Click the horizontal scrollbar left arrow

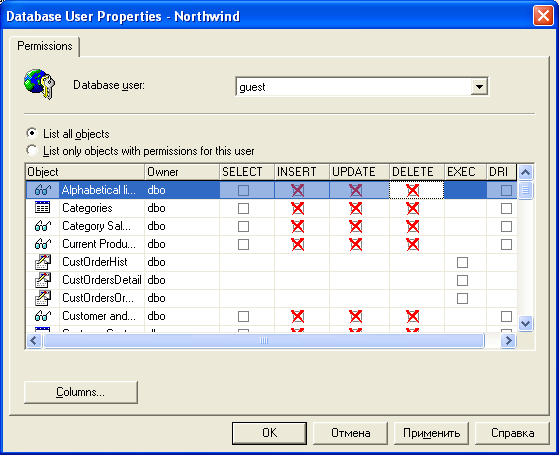(34, 341)
